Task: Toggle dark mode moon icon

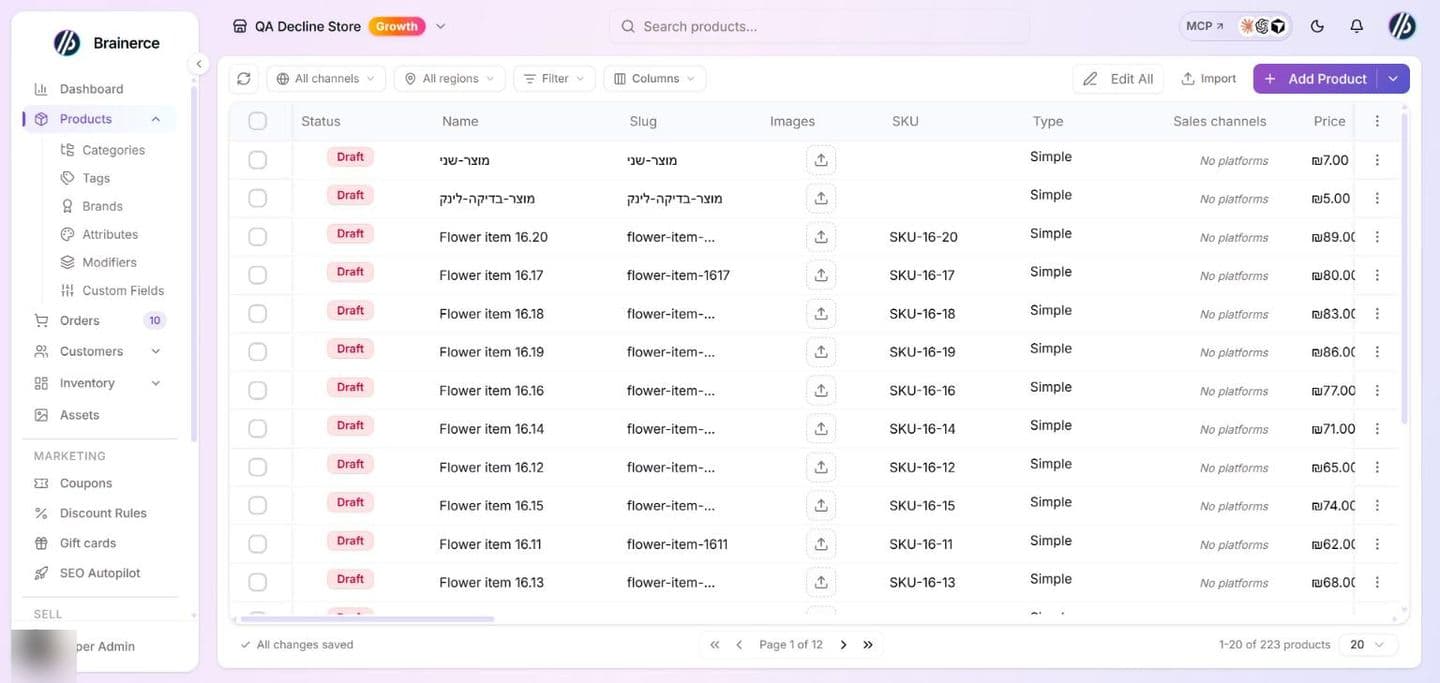Action: click(1317, 27)
